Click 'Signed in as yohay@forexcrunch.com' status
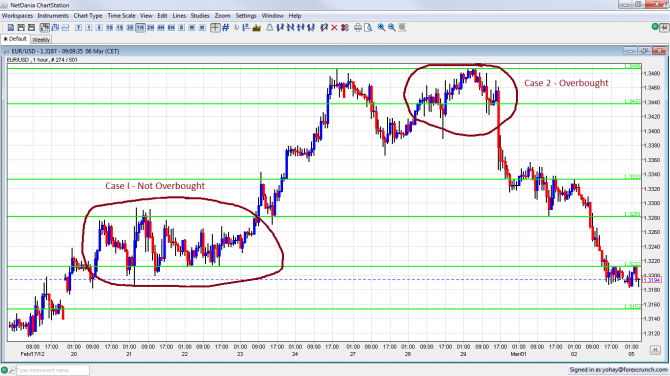Screen dimensions: 670x376 (x=618, y=370)
